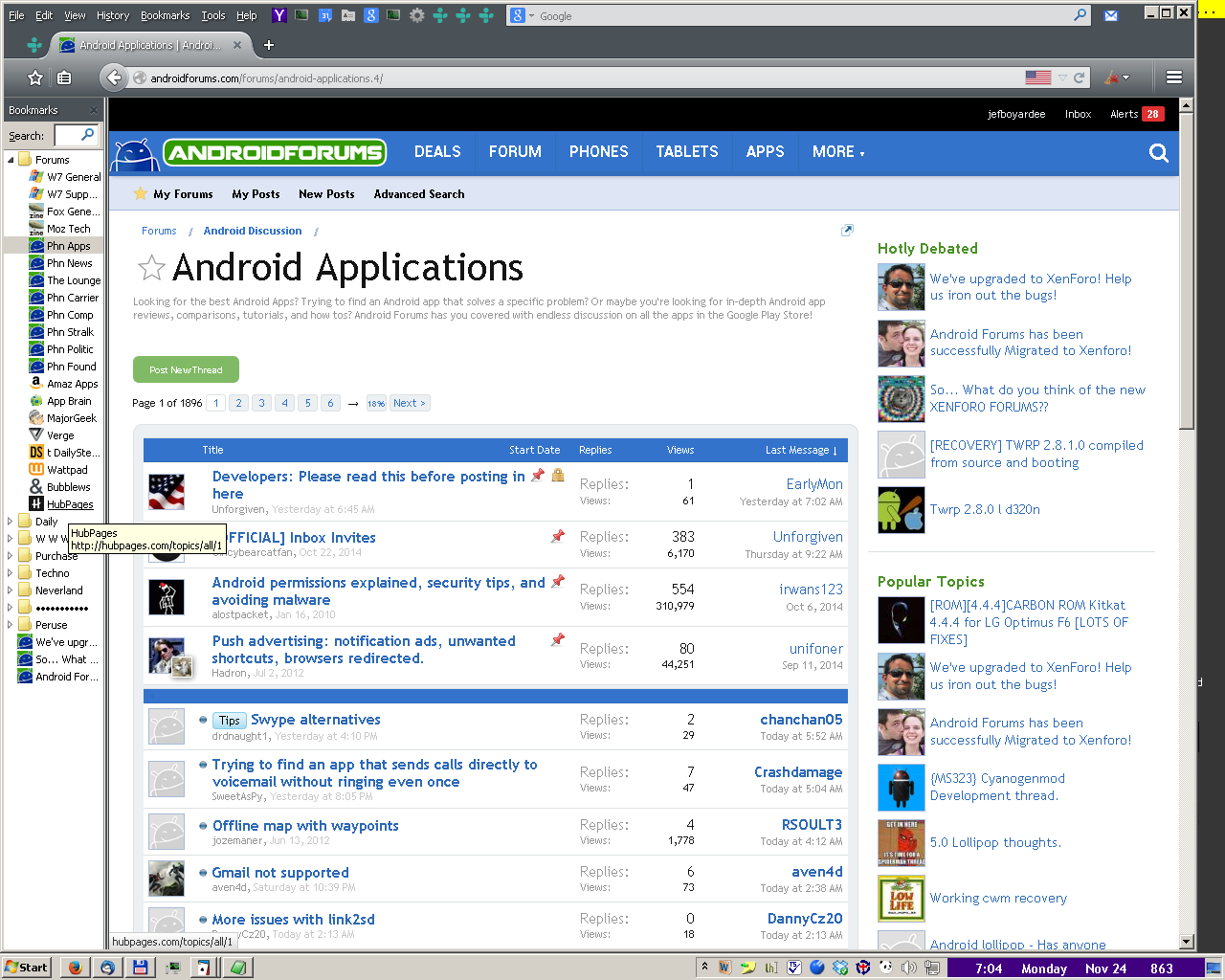This screenshot has height=980, width=1225.
Task: Open the MORE dropdown in site navigation
Action: click(838, 152)
